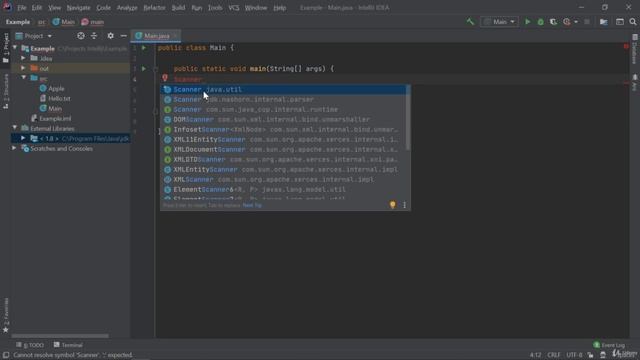Collapse the src folder node

(x=23, y=78)
